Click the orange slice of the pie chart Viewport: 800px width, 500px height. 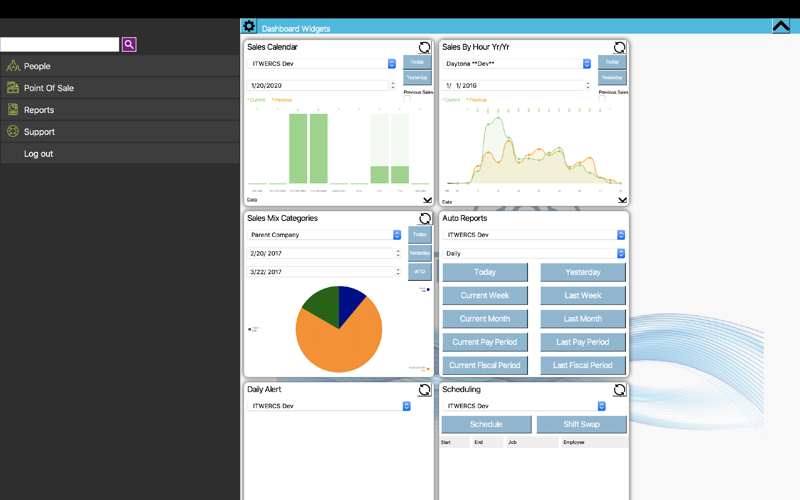coord(339,344)
